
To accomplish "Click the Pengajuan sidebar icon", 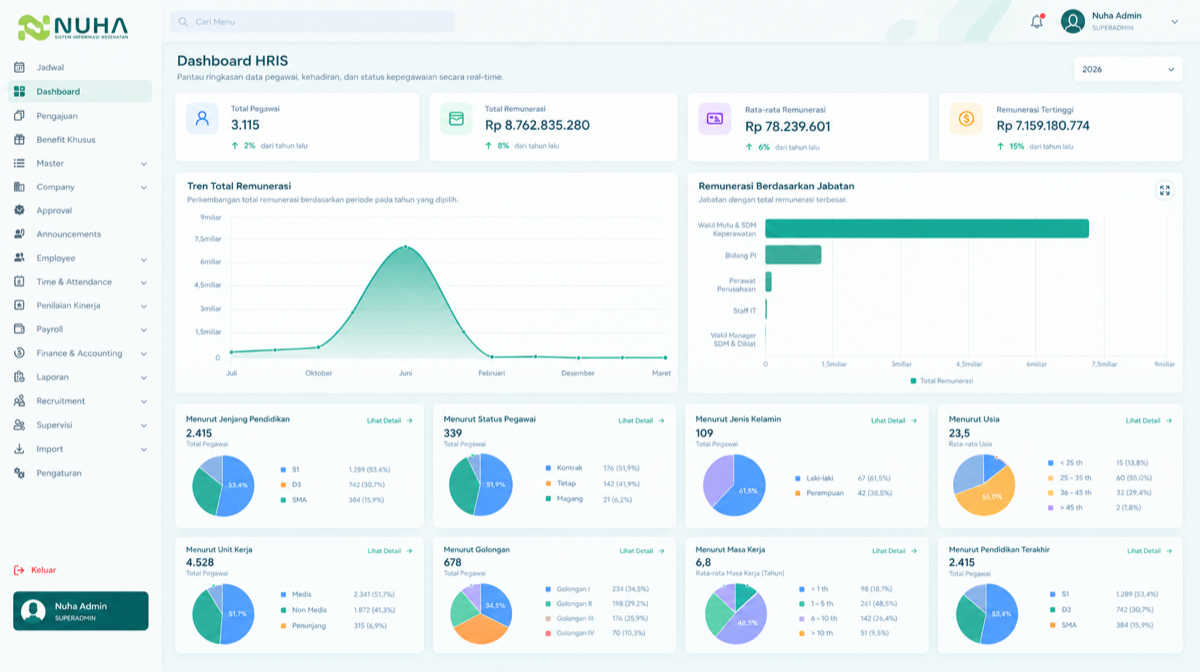I will coord(19,115).
